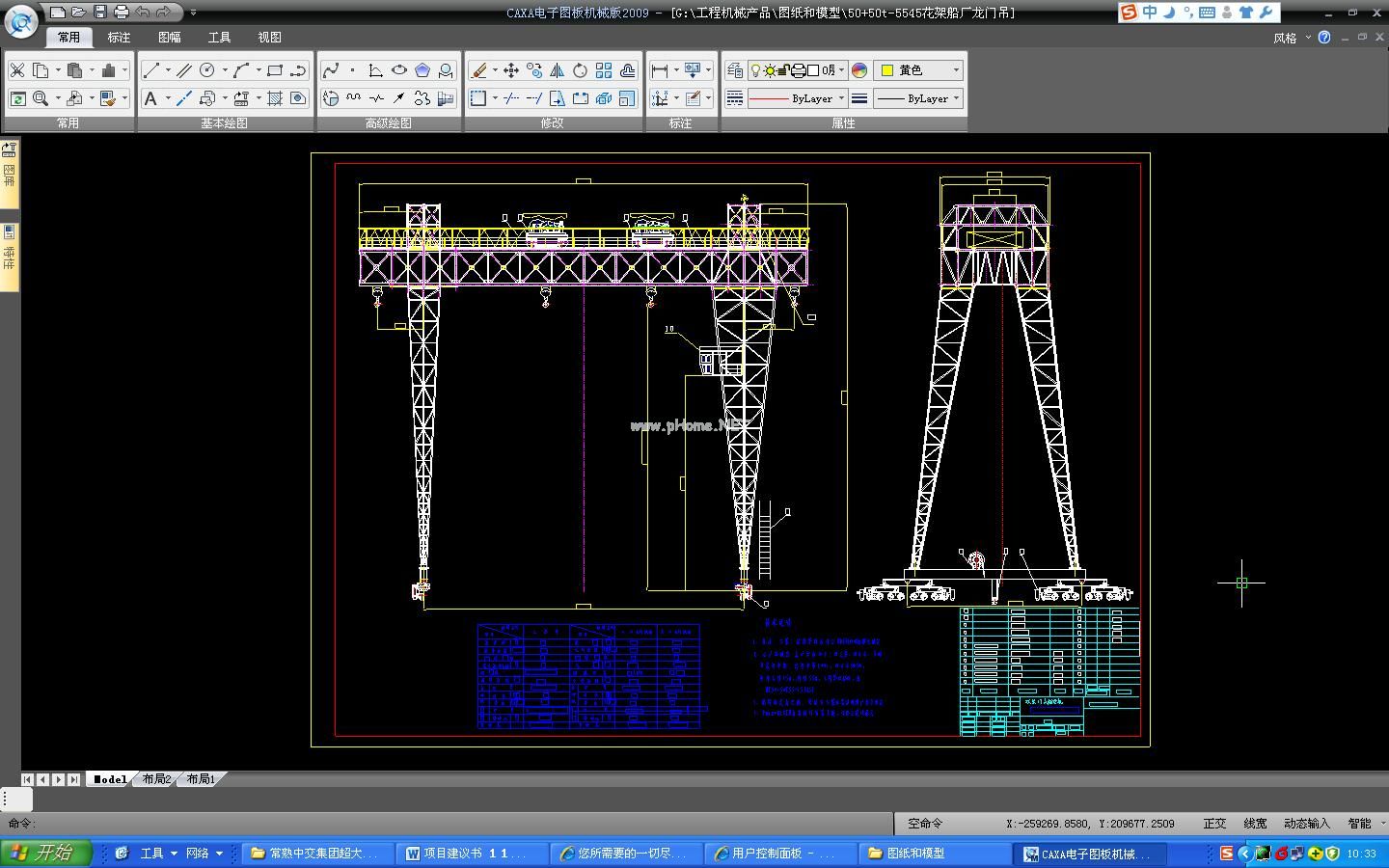Use the Cut scissors icon
Image resolution: width=1389 pixels, height=868 pixels.
(x=17, y=70)
